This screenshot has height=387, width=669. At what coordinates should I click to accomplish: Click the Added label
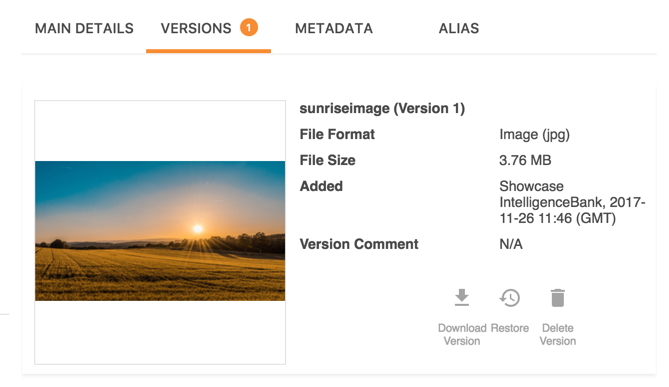click(321, 186)
